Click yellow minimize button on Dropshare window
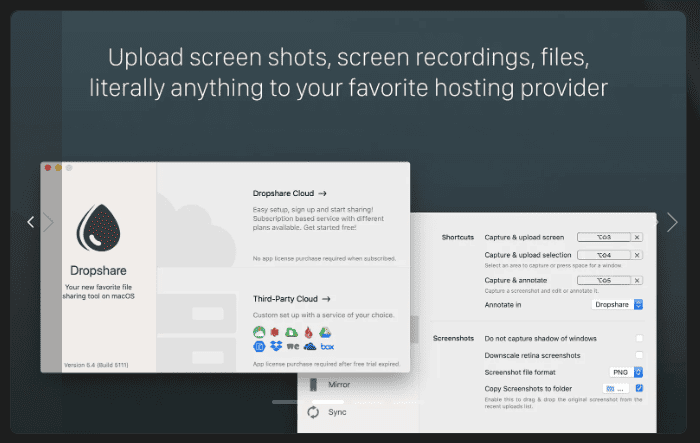The image size is (700, 443). (x=58, y=168)
